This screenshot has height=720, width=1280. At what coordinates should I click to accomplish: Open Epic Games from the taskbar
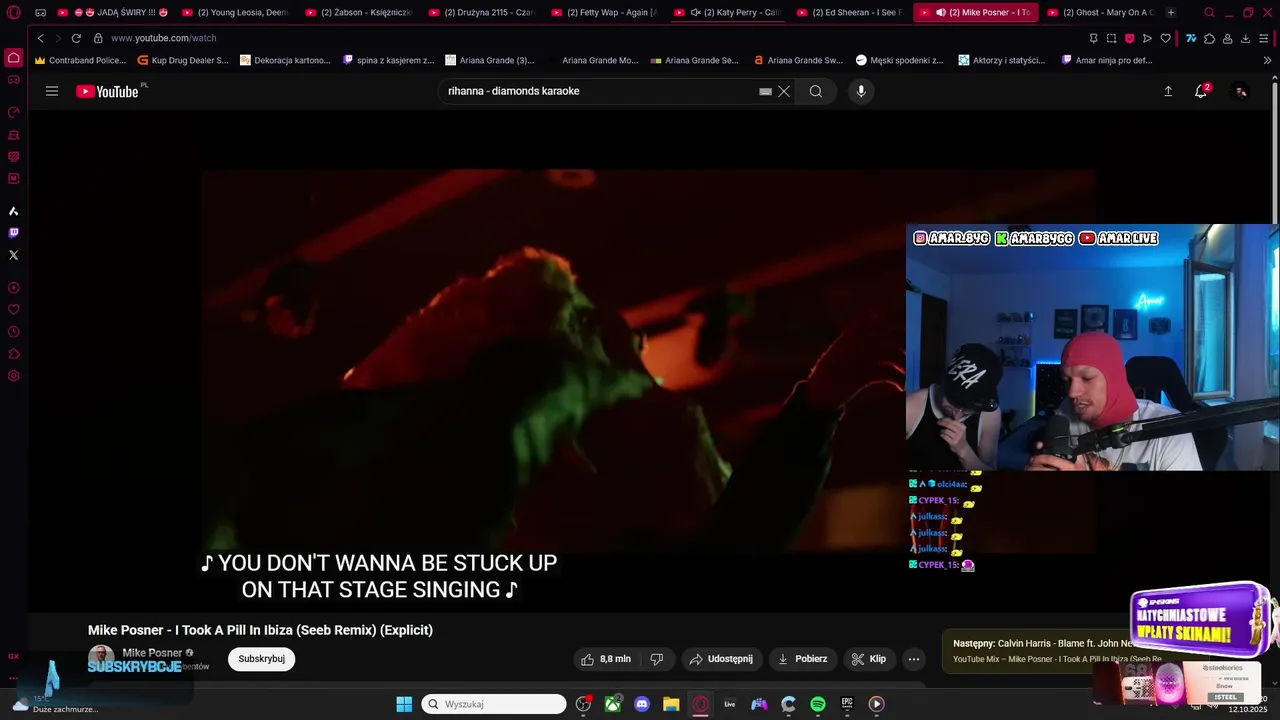coord(847,704)
